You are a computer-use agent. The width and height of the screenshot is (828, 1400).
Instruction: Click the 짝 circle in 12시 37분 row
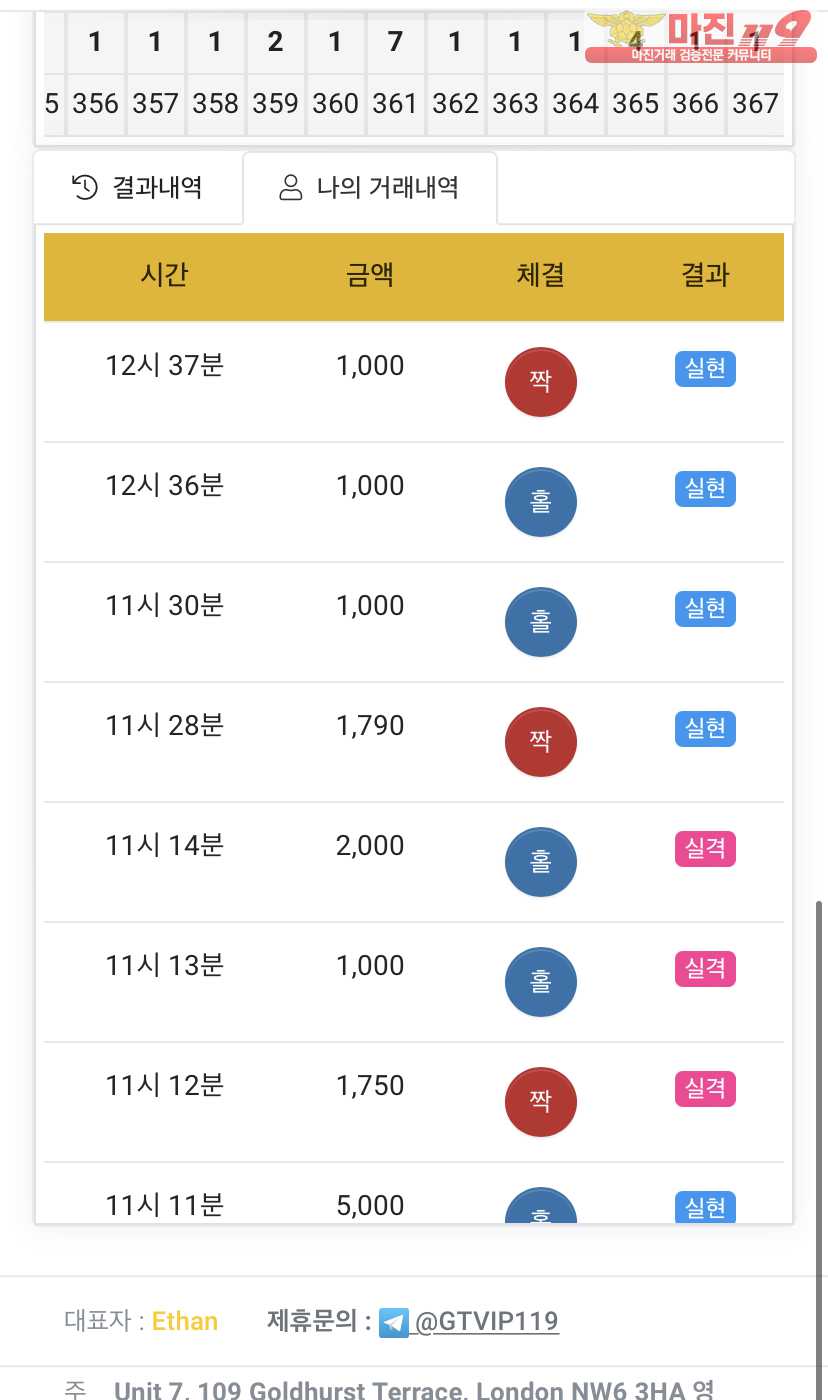540,382
